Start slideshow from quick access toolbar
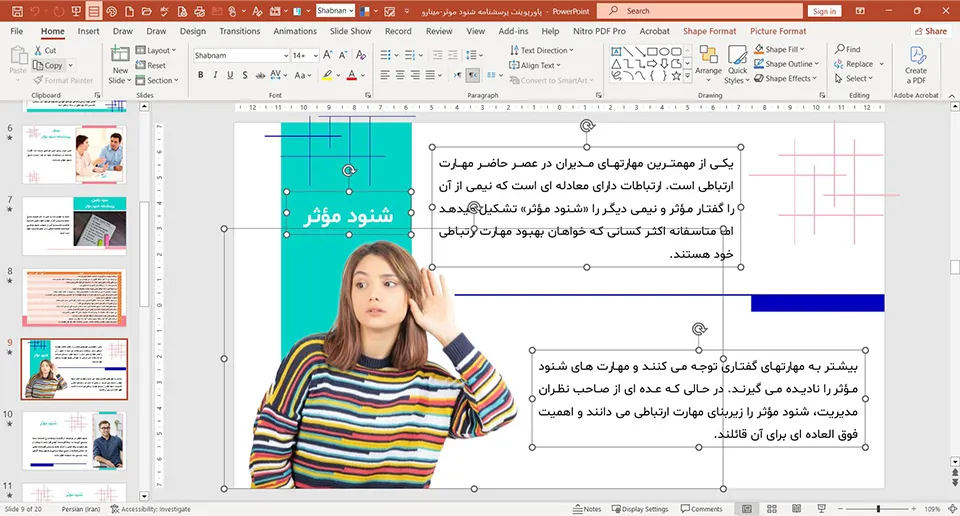Viewport: 960px width, 516px height. coord(76,11)
